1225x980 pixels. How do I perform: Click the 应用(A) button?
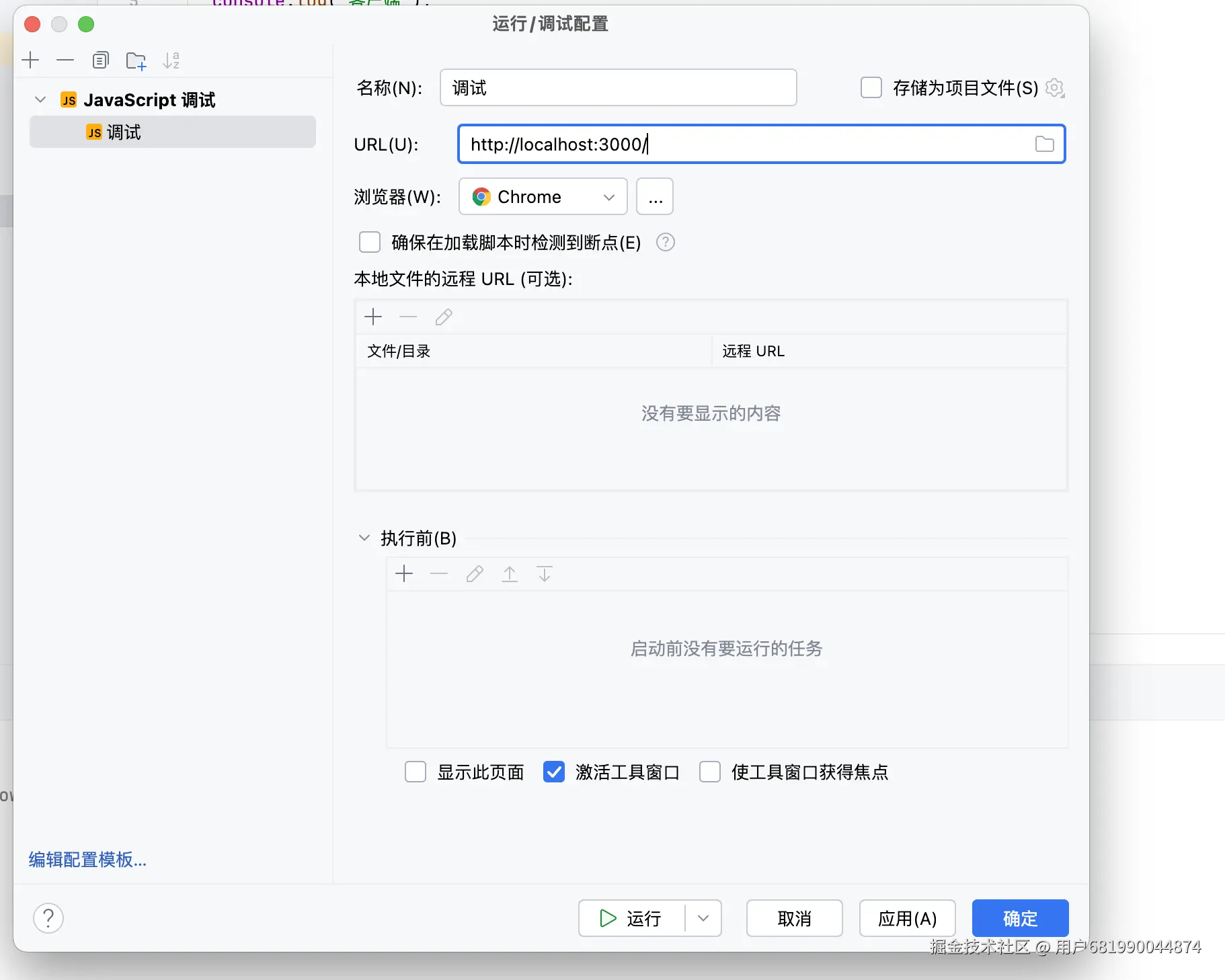[908, 918]
